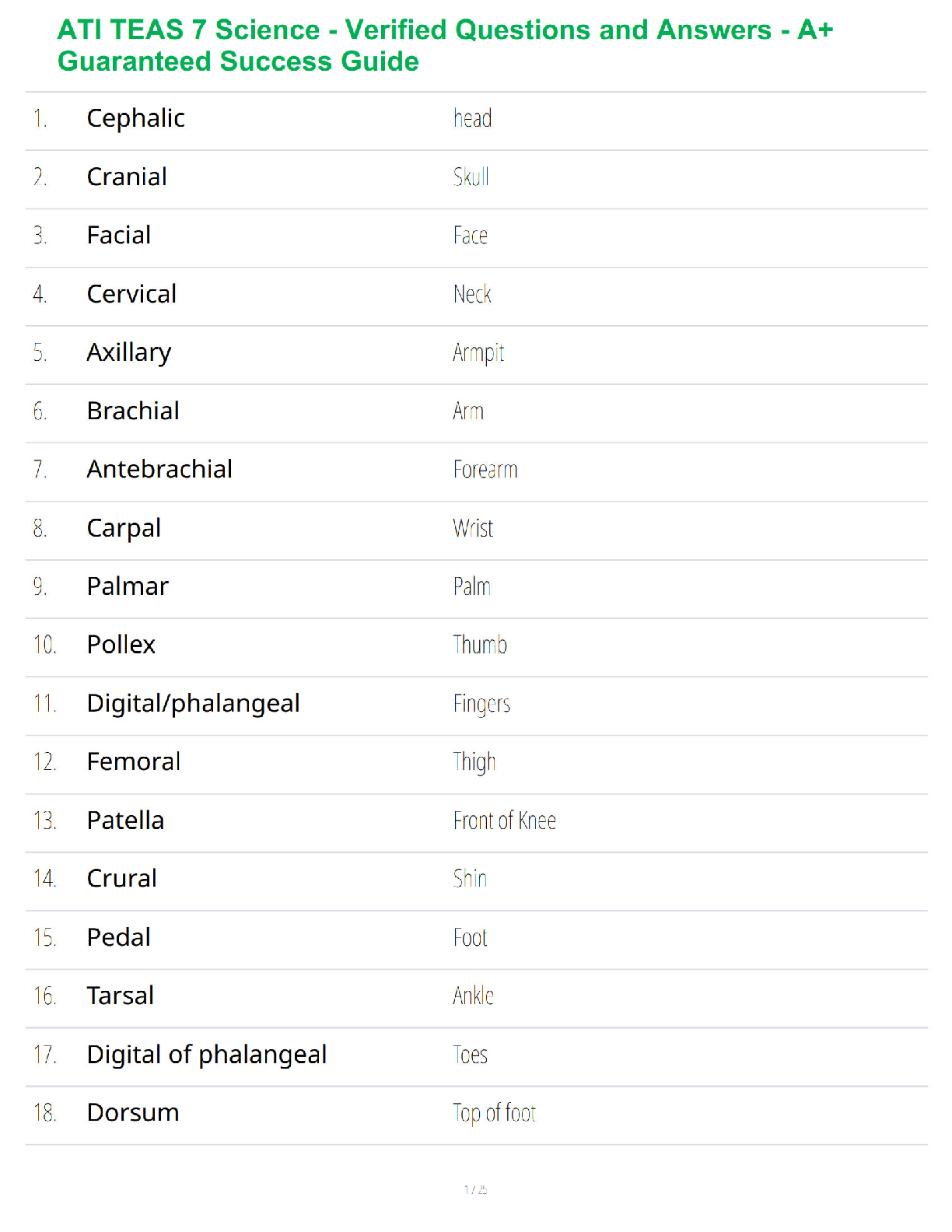Select the definition 'Front of Knee'
This screenshot has height=1232, width=952.
[505, 821]
